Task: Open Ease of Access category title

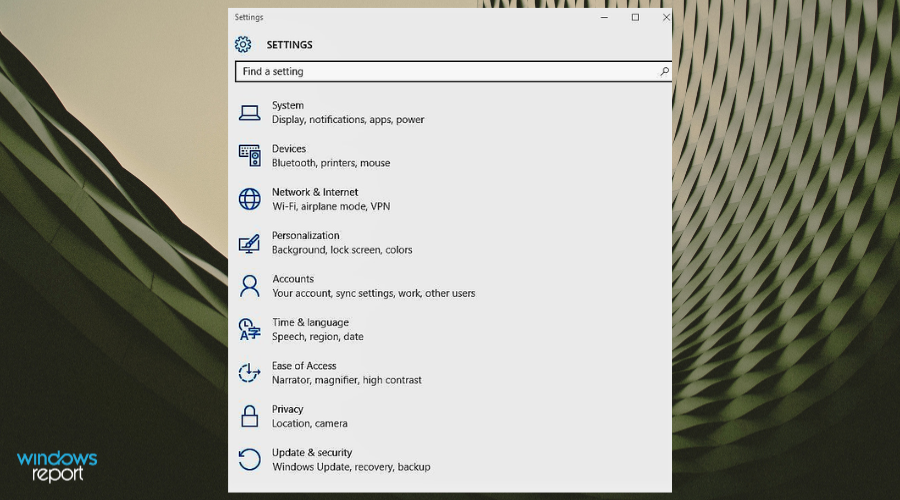Action: 304,366
